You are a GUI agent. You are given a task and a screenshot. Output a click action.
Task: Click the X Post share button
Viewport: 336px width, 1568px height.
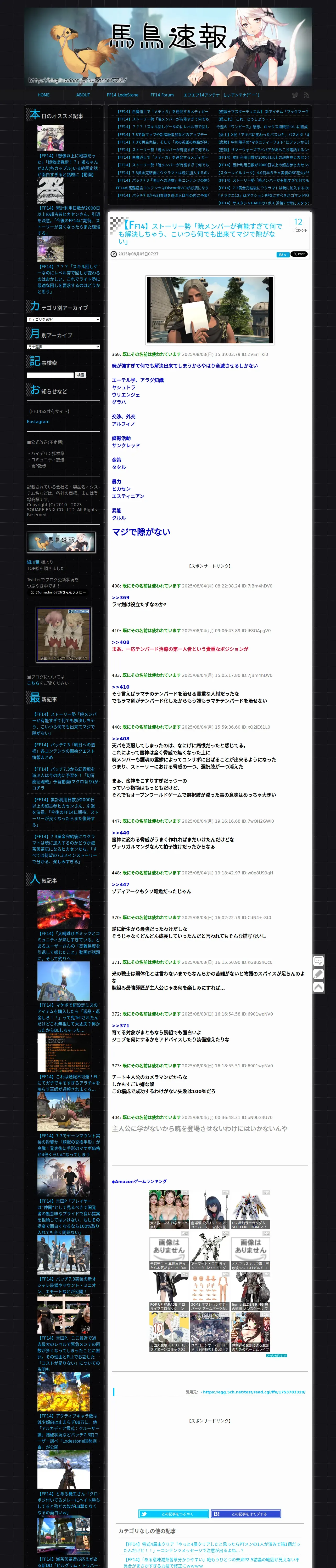coord(299,254)
